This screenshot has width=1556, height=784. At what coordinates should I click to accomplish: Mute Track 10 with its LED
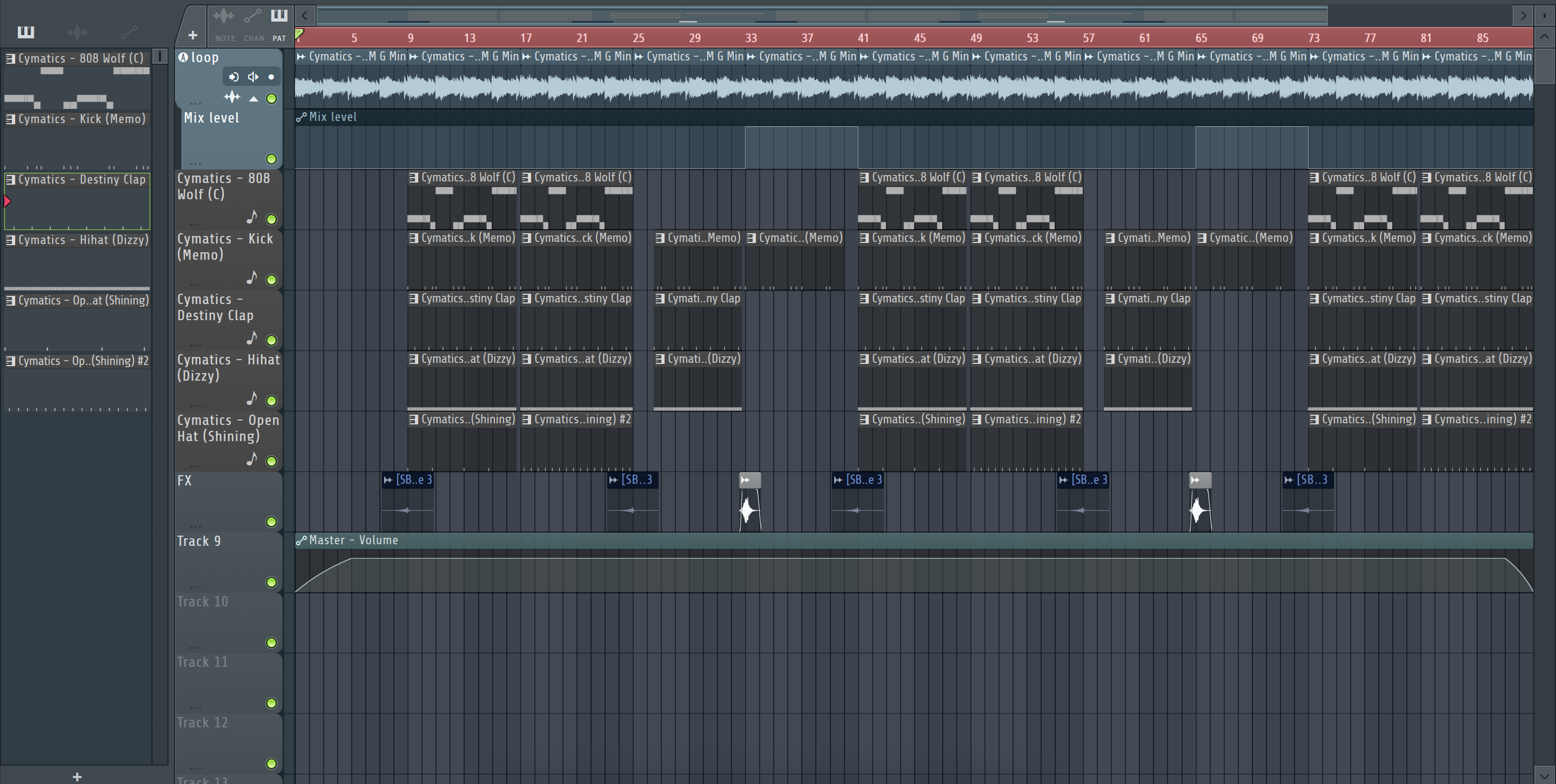click(272, 642)
